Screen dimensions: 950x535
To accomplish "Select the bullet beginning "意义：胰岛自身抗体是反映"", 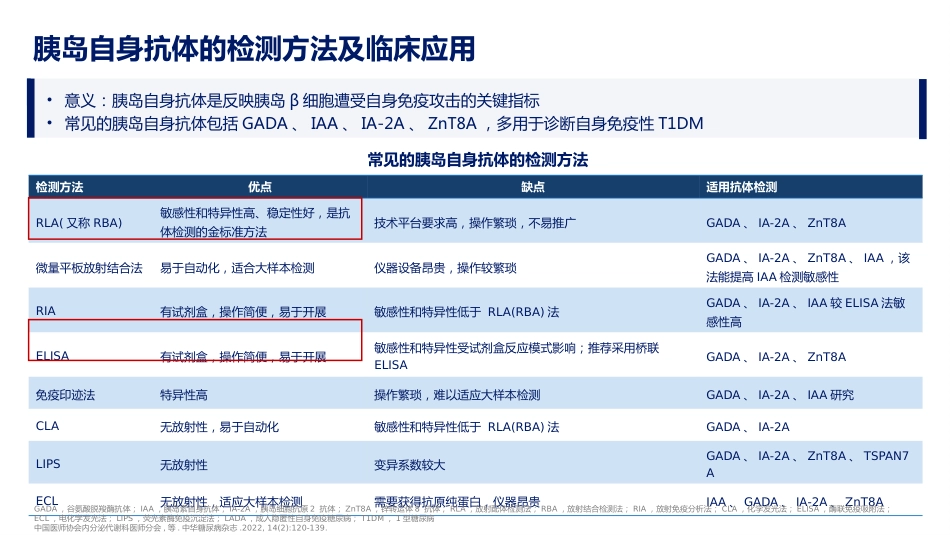I will (x=302, y=101).
